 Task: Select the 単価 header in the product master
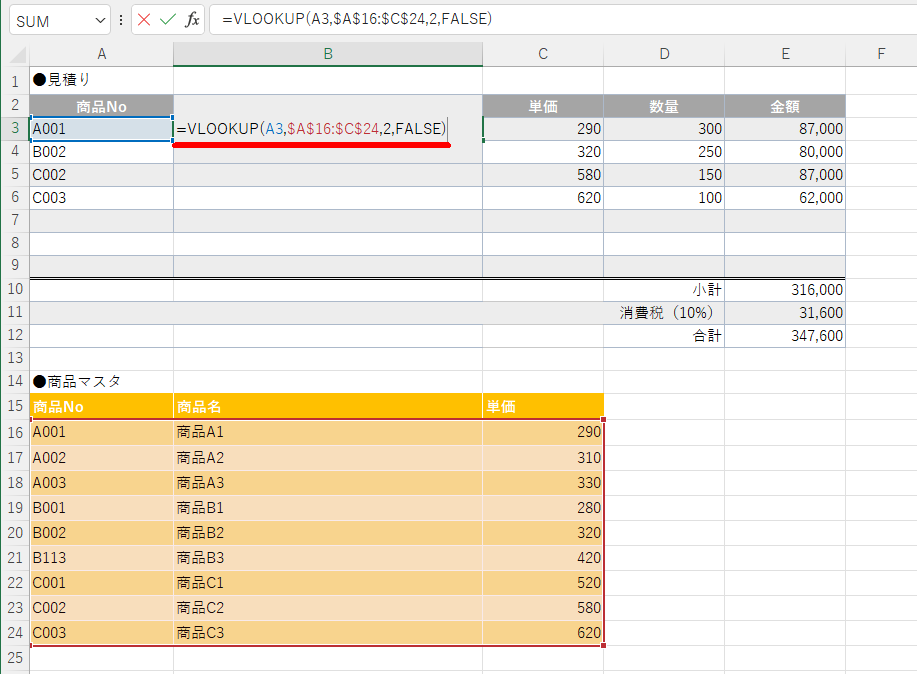pos(542,409)
